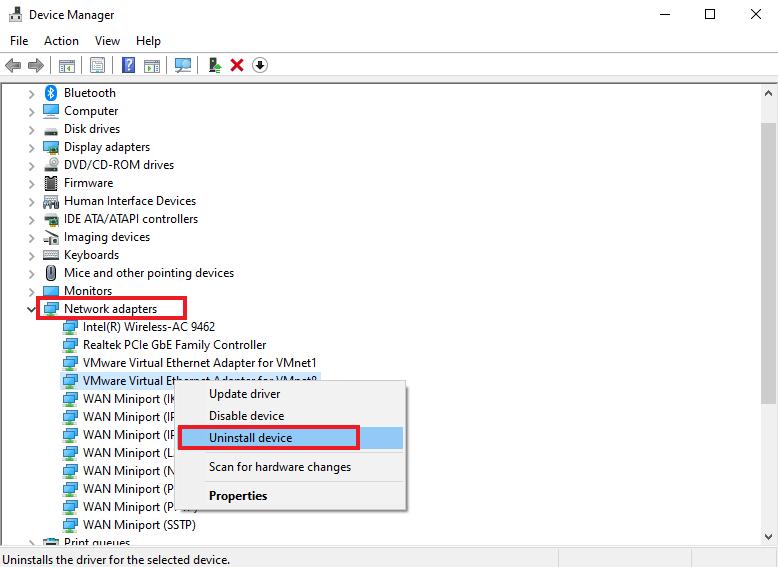Choose Update driver from context menu

pos(290,394)
